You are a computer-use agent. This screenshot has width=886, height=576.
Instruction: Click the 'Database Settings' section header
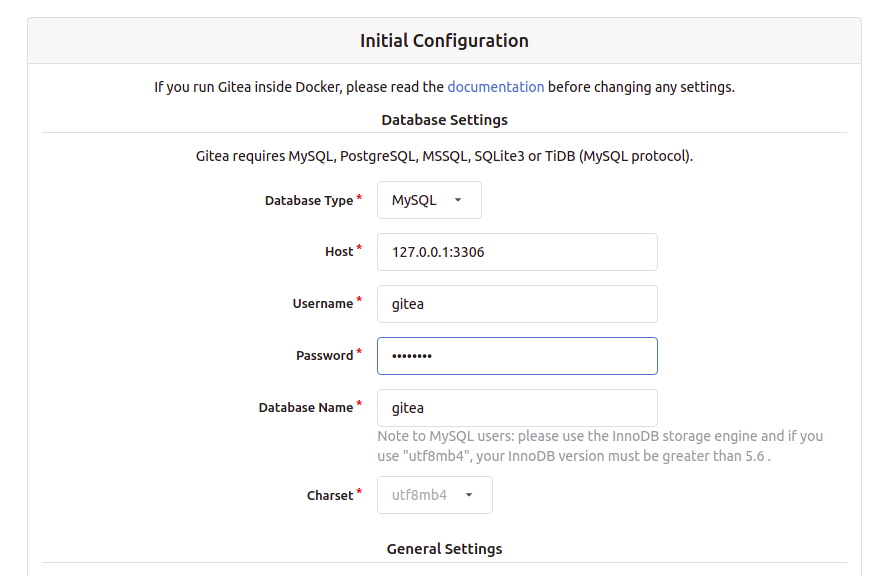444,120
